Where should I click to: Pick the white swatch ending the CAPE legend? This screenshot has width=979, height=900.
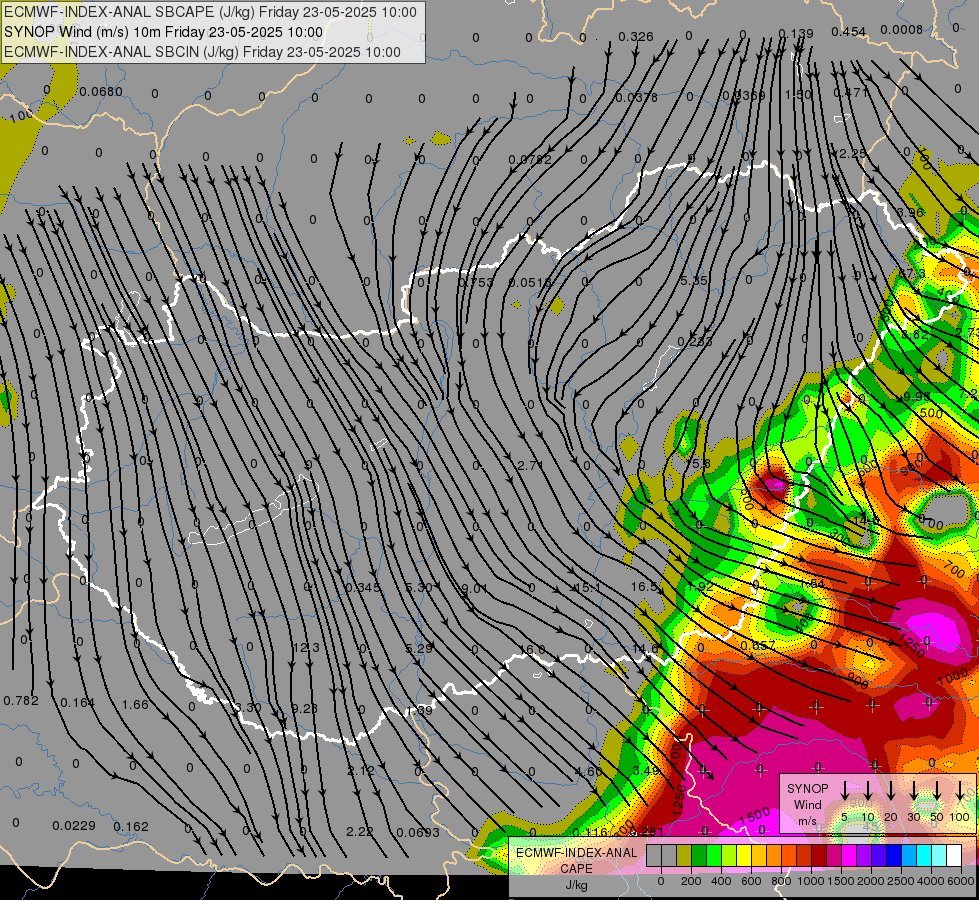click(954, 856)
